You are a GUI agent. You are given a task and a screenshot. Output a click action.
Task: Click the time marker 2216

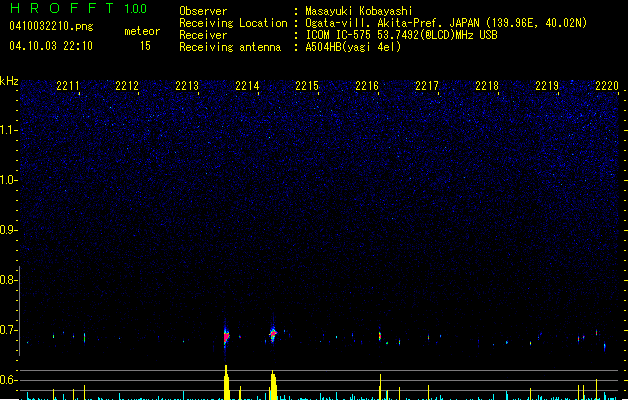click(x=367, y=86)
